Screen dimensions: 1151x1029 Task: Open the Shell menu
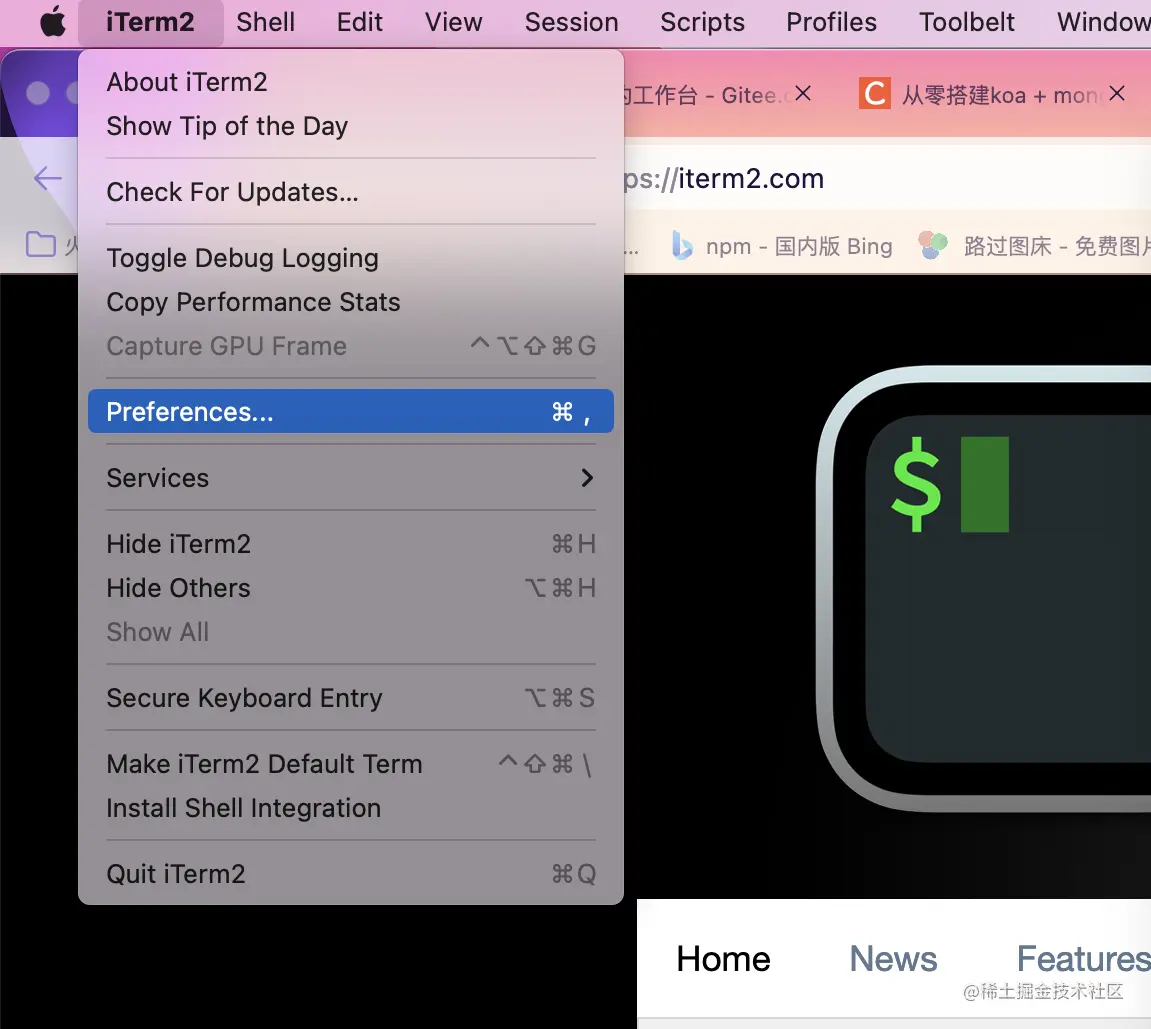[x=265, y=22]
